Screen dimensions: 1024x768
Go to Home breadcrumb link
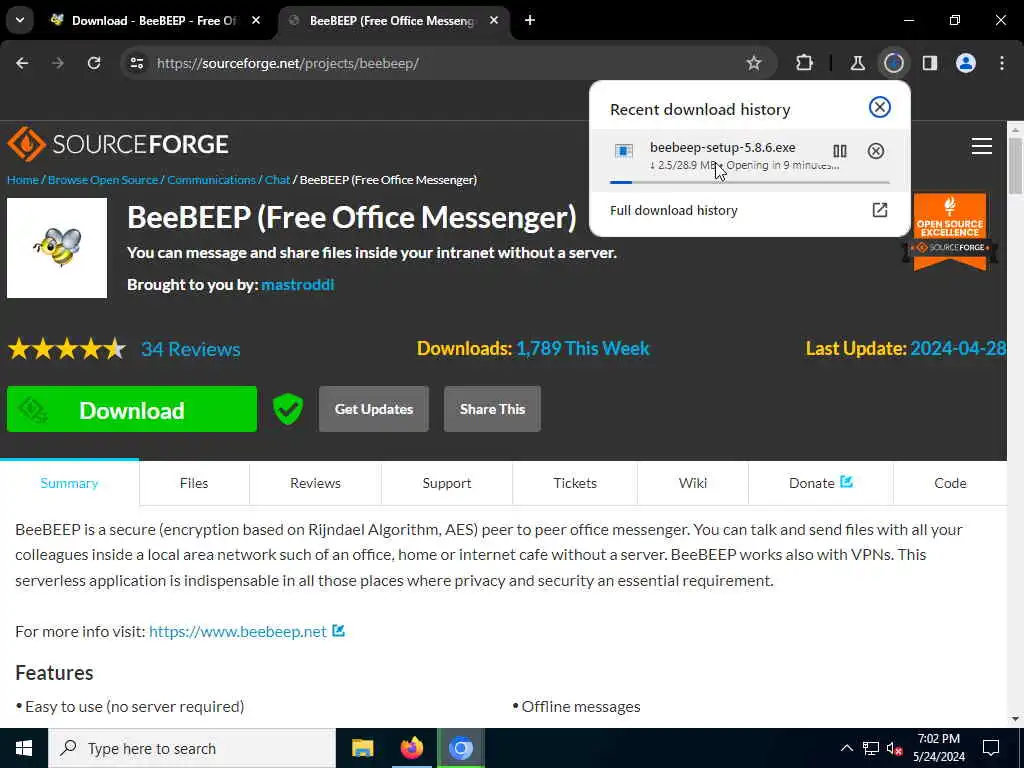(x=23, y=180)
